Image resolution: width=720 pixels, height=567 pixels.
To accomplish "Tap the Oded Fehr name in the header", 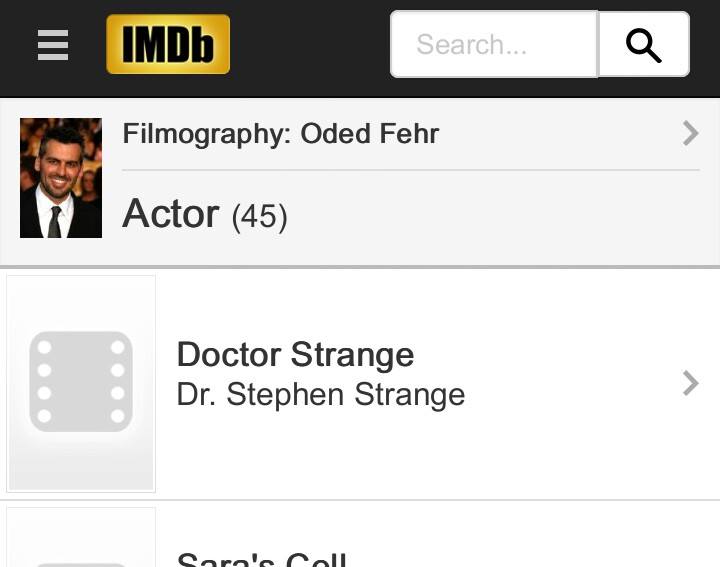I will point(370,134).
